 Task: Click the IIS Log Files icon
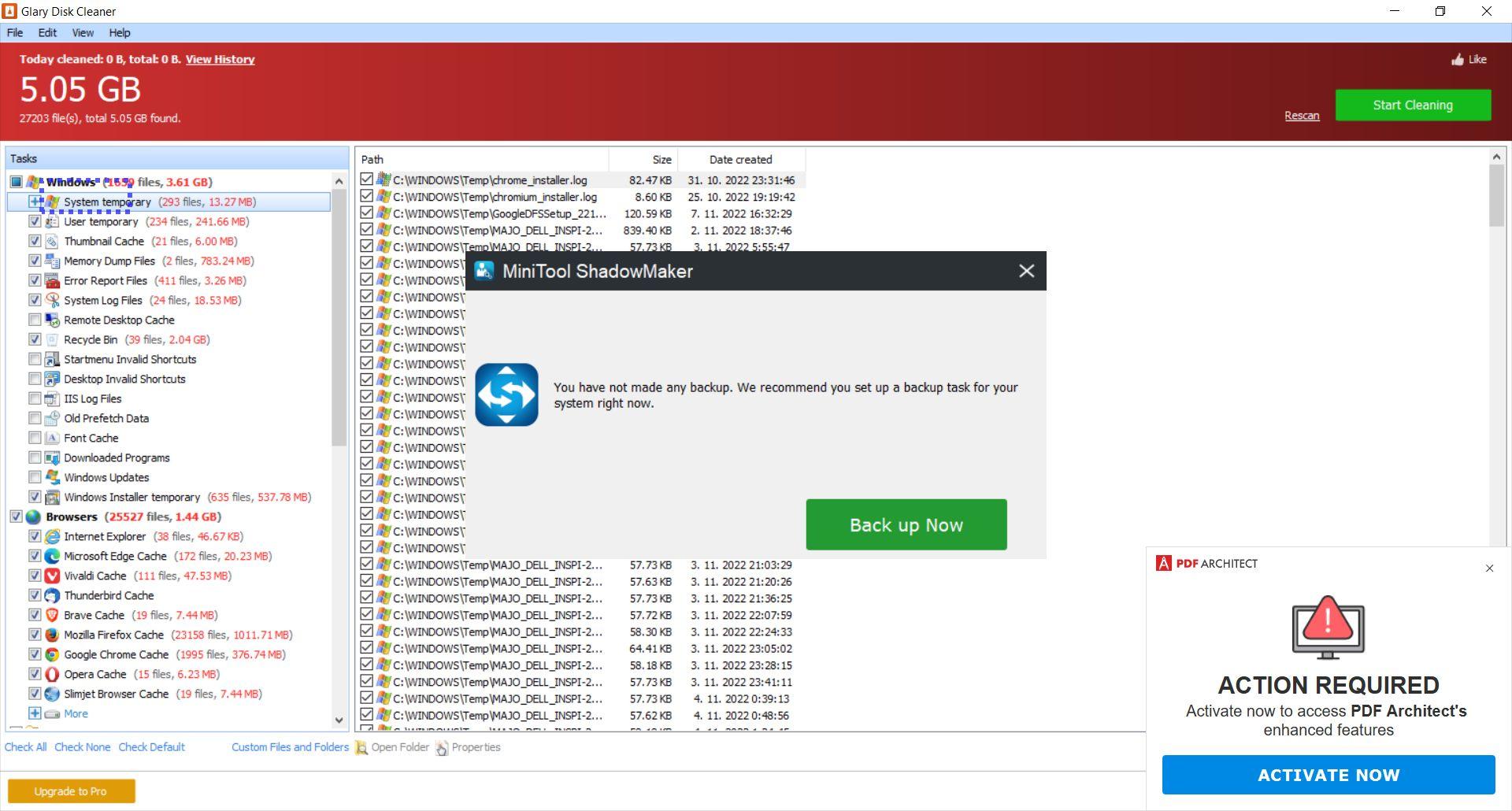(52, 399)
